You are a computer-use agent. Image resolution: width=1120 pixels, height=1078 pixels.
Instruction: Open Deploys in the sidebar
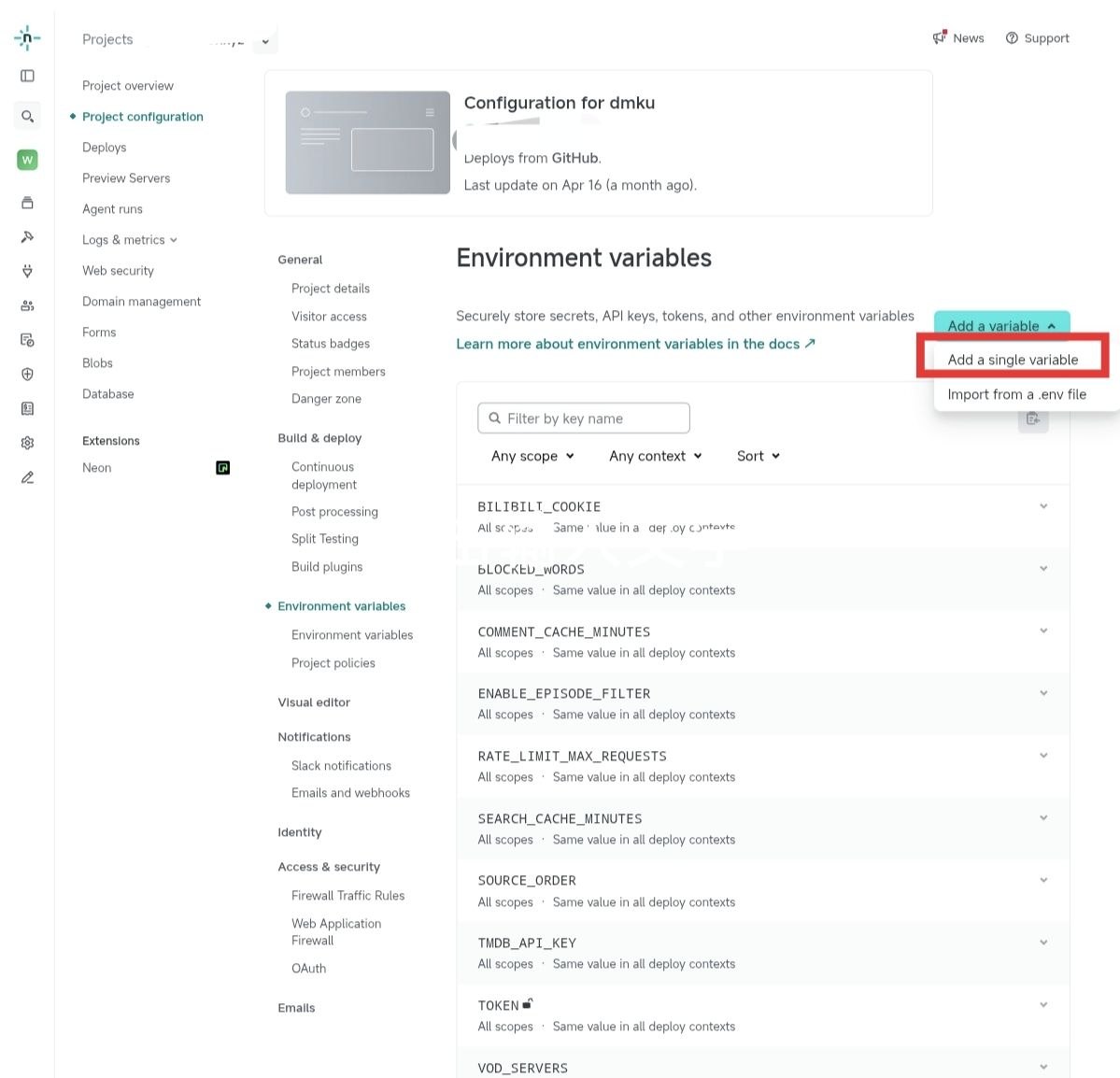[x=105, y=148]
